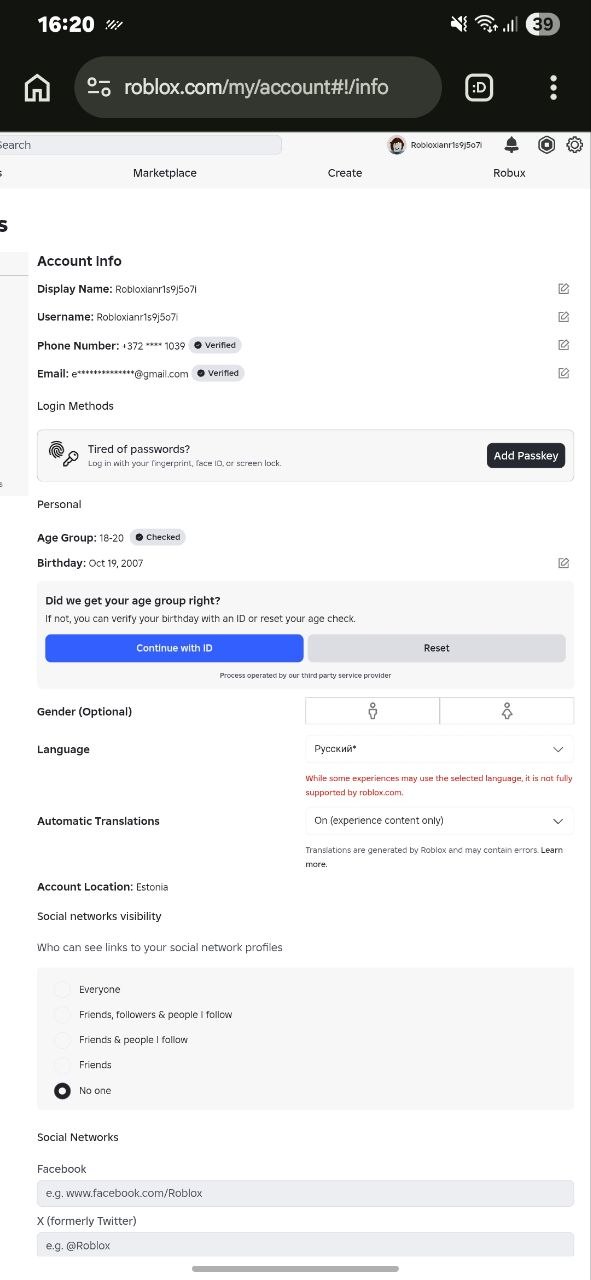Tap the browser home icon
Viewport: 591px width, 1280px height.
(37, 88)
